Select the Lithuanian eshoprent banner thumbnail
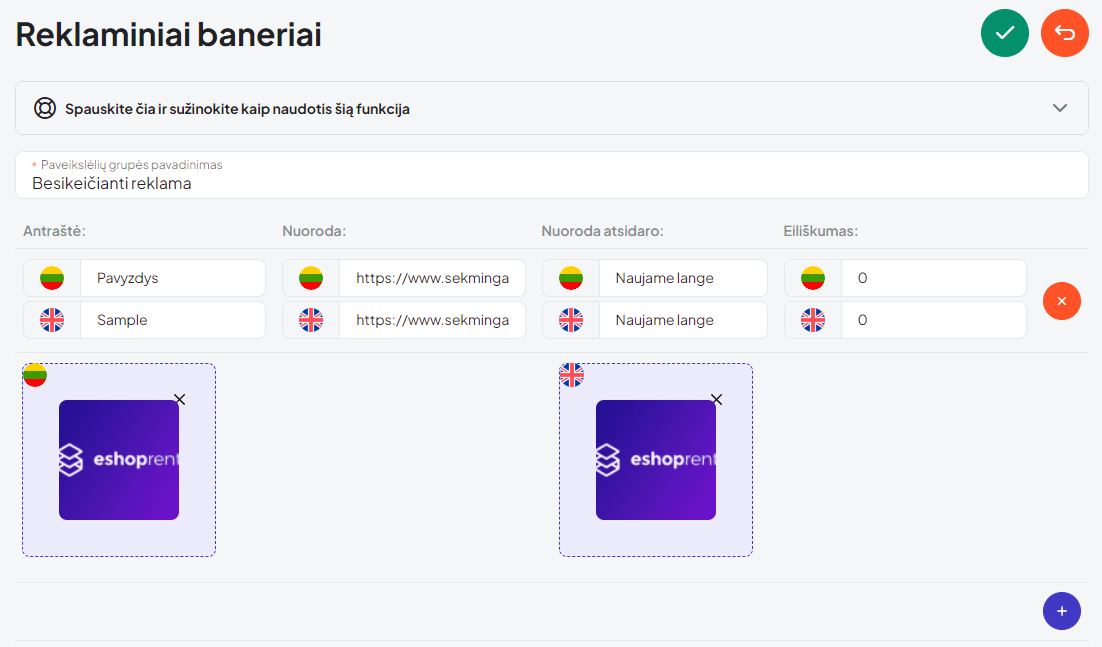This screenshot has width=1102, height=647. pos(119,460)
